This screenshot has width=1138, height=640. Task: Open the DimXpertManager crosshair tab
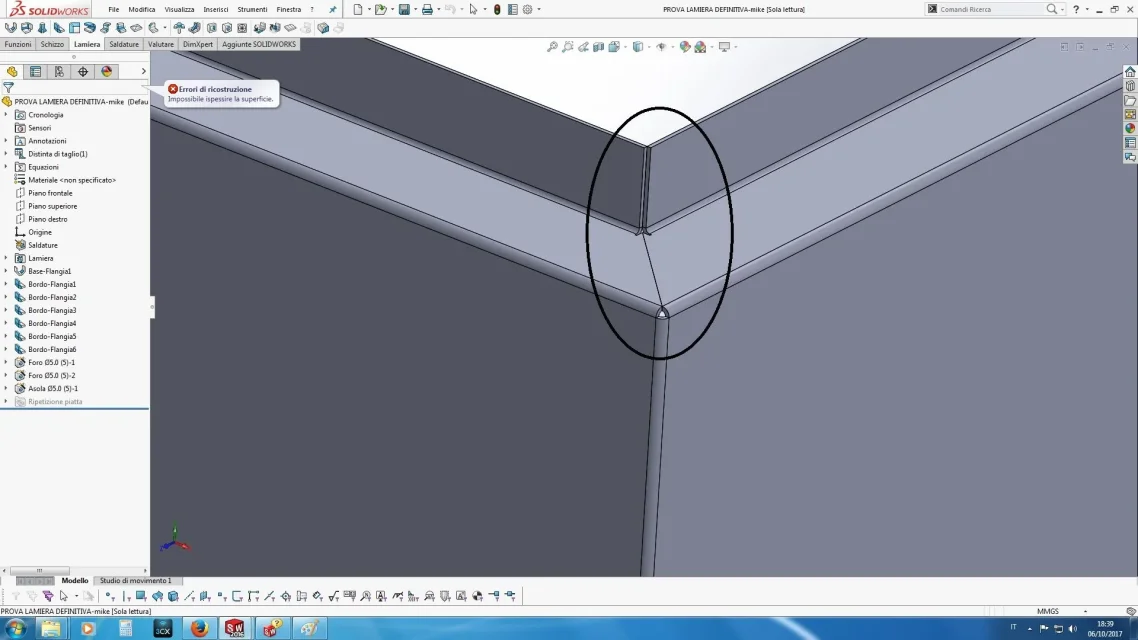(83, 71)
